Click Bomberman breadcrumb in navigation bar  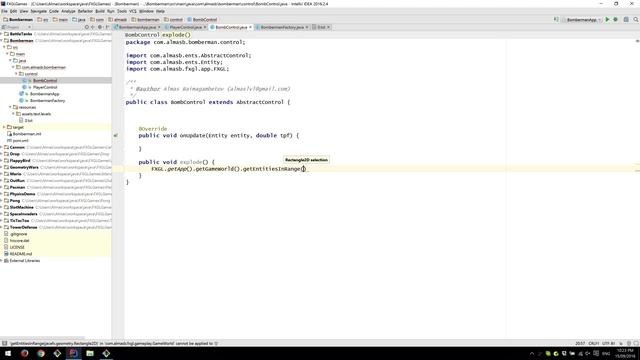[x=18, y=19]
